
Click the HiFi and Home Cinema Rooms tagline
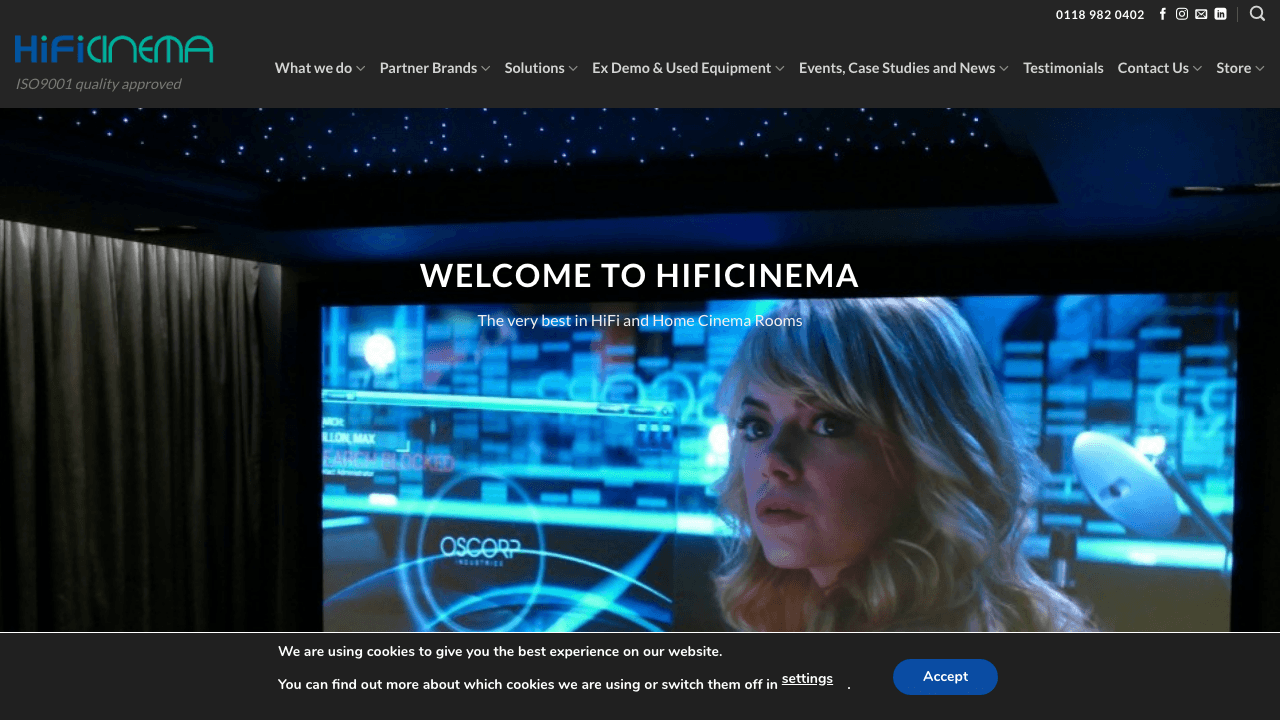pos(640,321)
